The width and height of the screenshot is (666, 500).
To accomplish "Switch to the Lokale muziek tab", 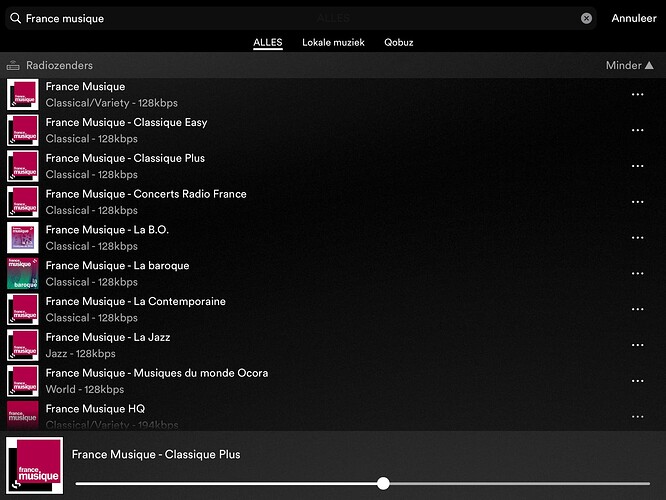I will click(333, 43).
